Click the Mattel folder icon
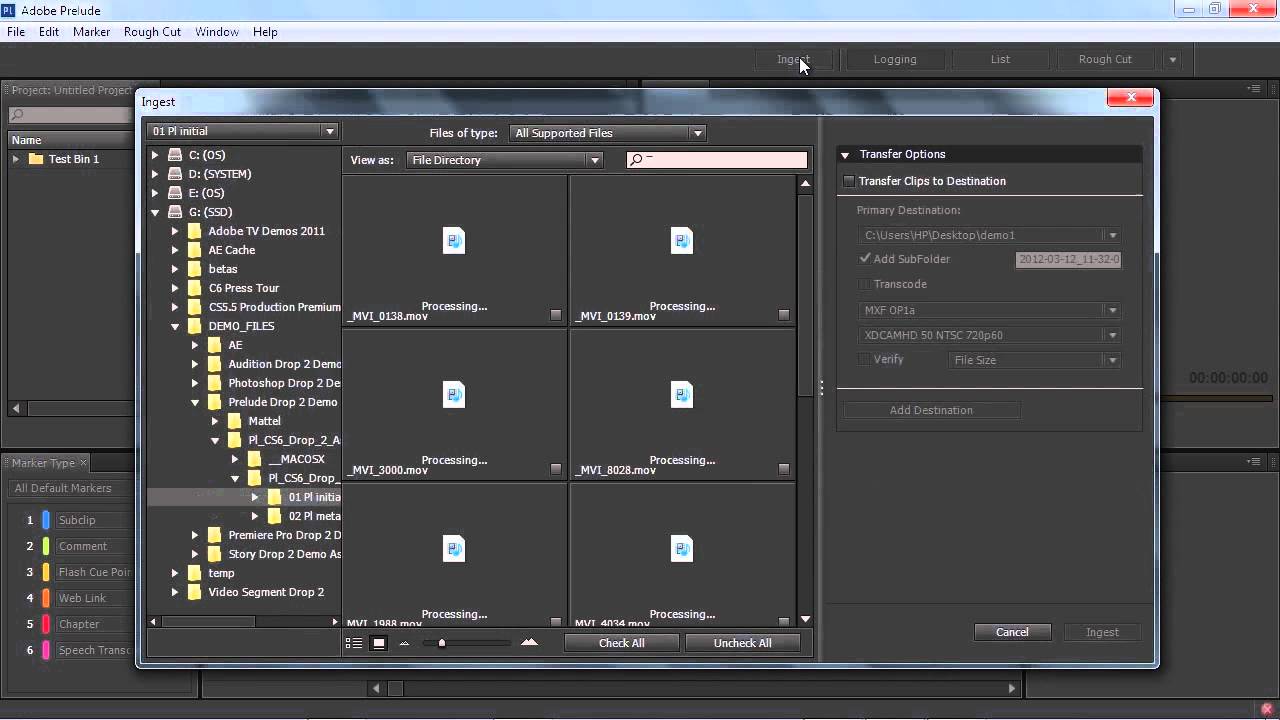 point(235,421)
